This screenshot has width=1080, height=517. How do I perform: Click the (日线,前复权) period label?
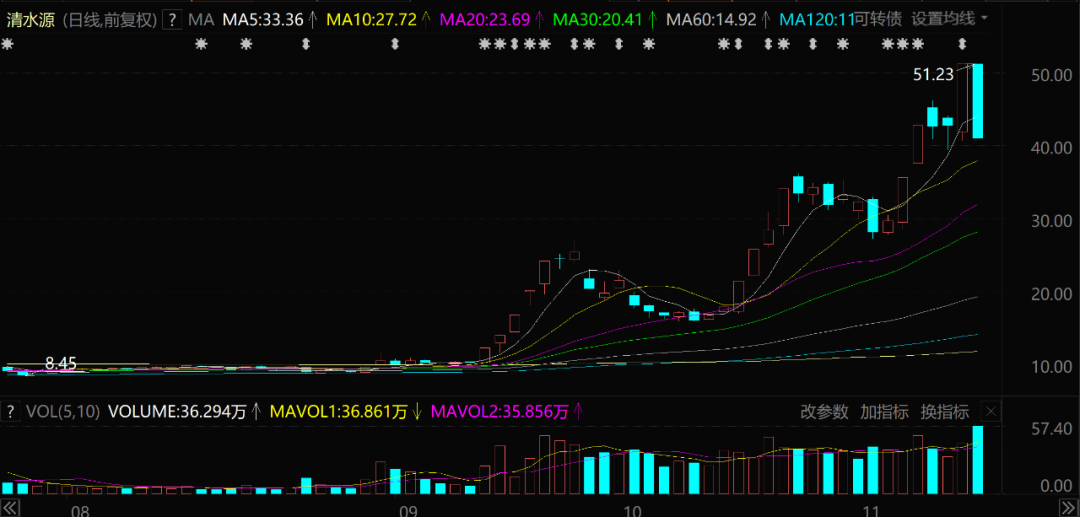[x=110, y=19]
